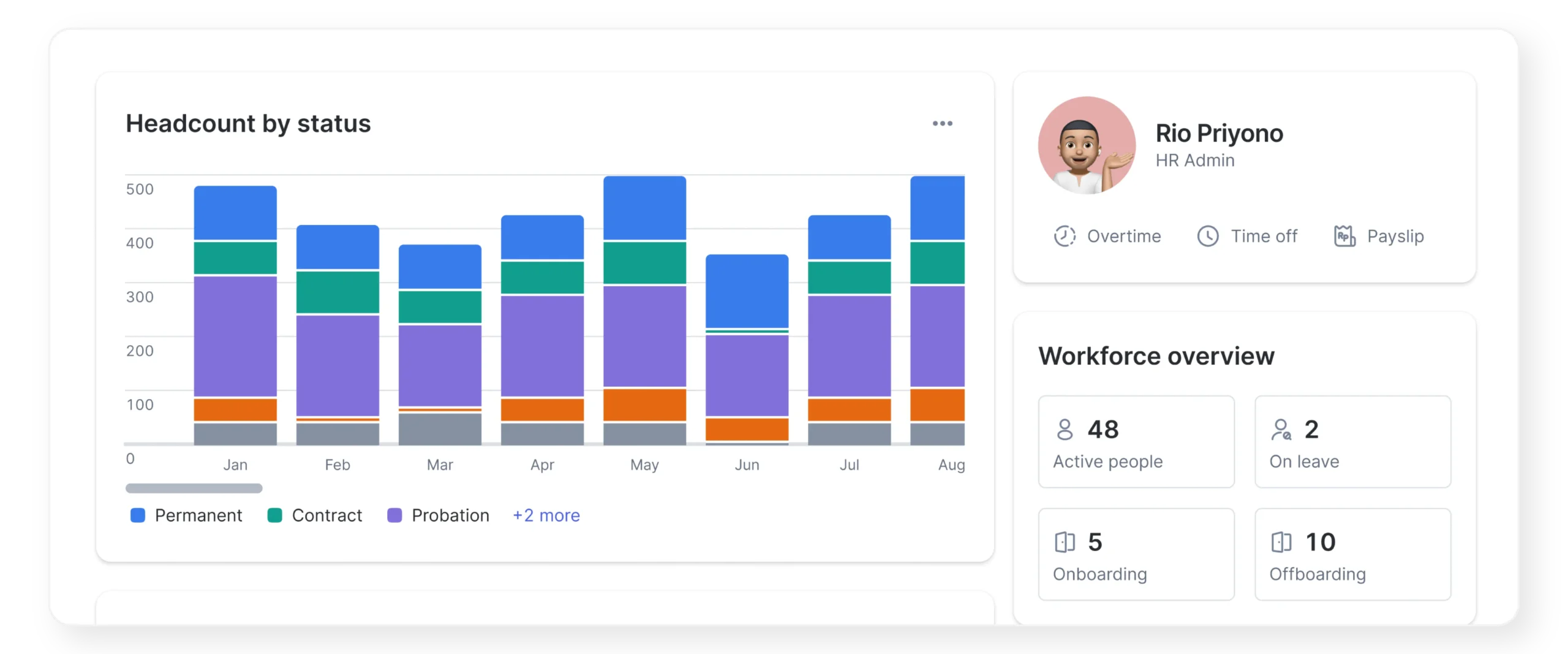
Task: Toggle the Permanent legend series
Action: point(186,515)
